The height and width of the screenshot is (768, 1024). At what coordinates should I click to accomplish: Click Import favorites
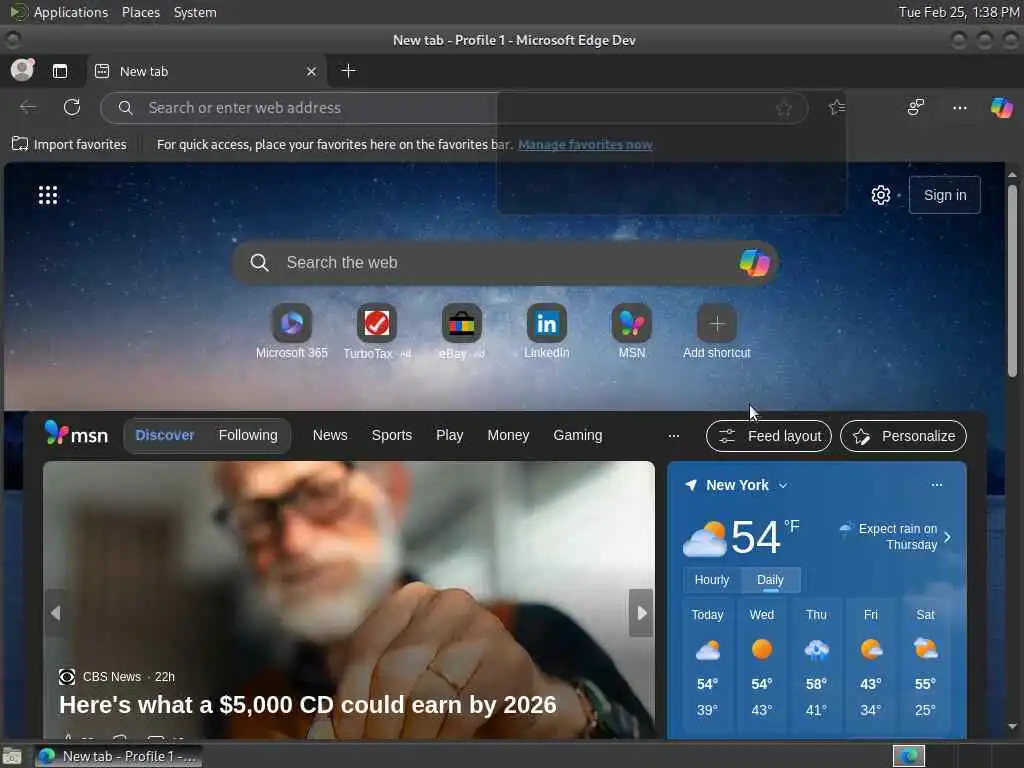[x=69, y=144]
